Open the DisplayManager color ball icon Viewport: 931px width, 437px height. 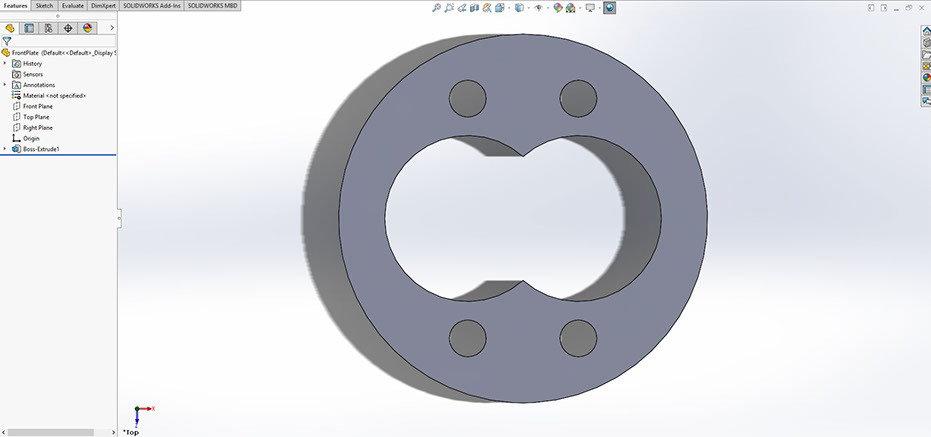(x=87, y=28)
